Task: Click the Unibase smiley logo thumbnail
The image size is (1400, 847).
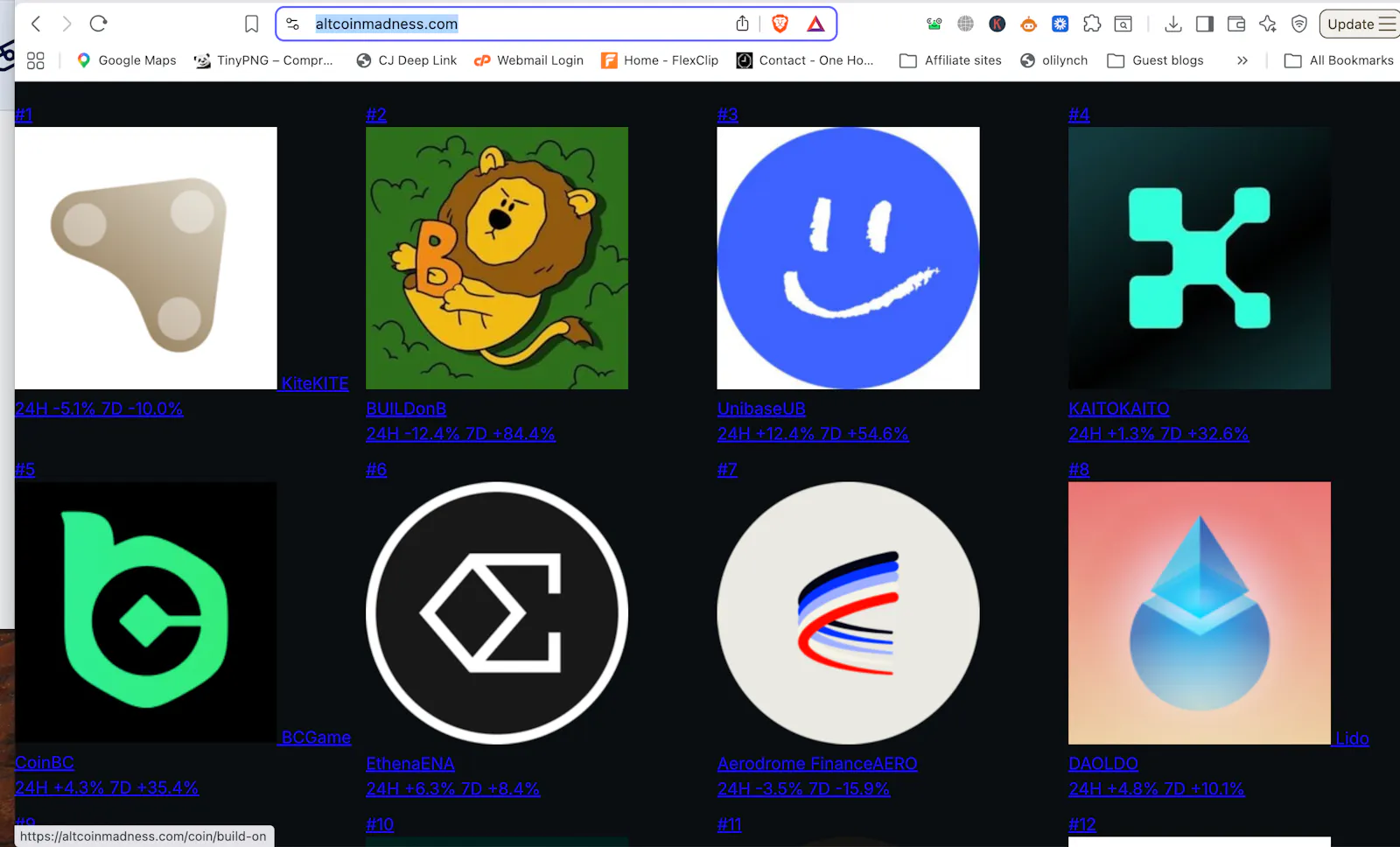Action: [x=848, y=258]
